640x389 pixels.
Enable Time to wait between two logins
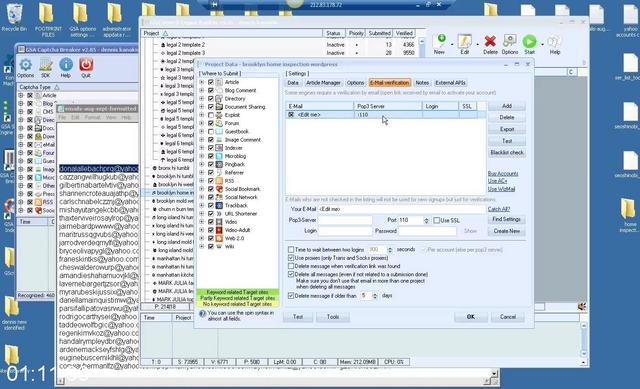[291, 249]
